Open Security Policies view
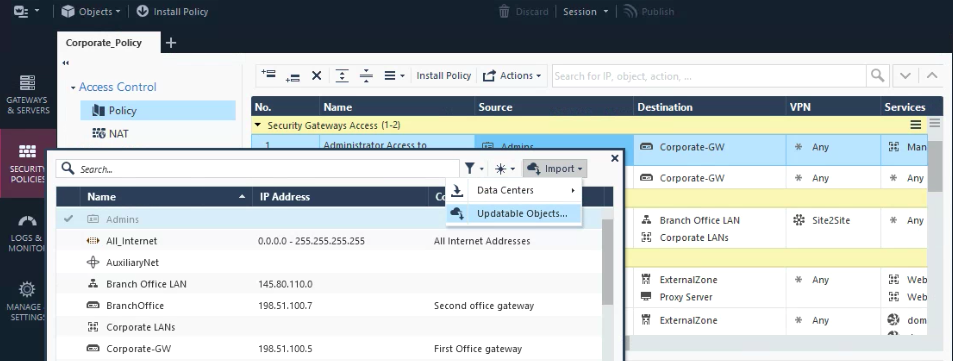This screenshot has width=953, height=361. (x=28, y=163)
